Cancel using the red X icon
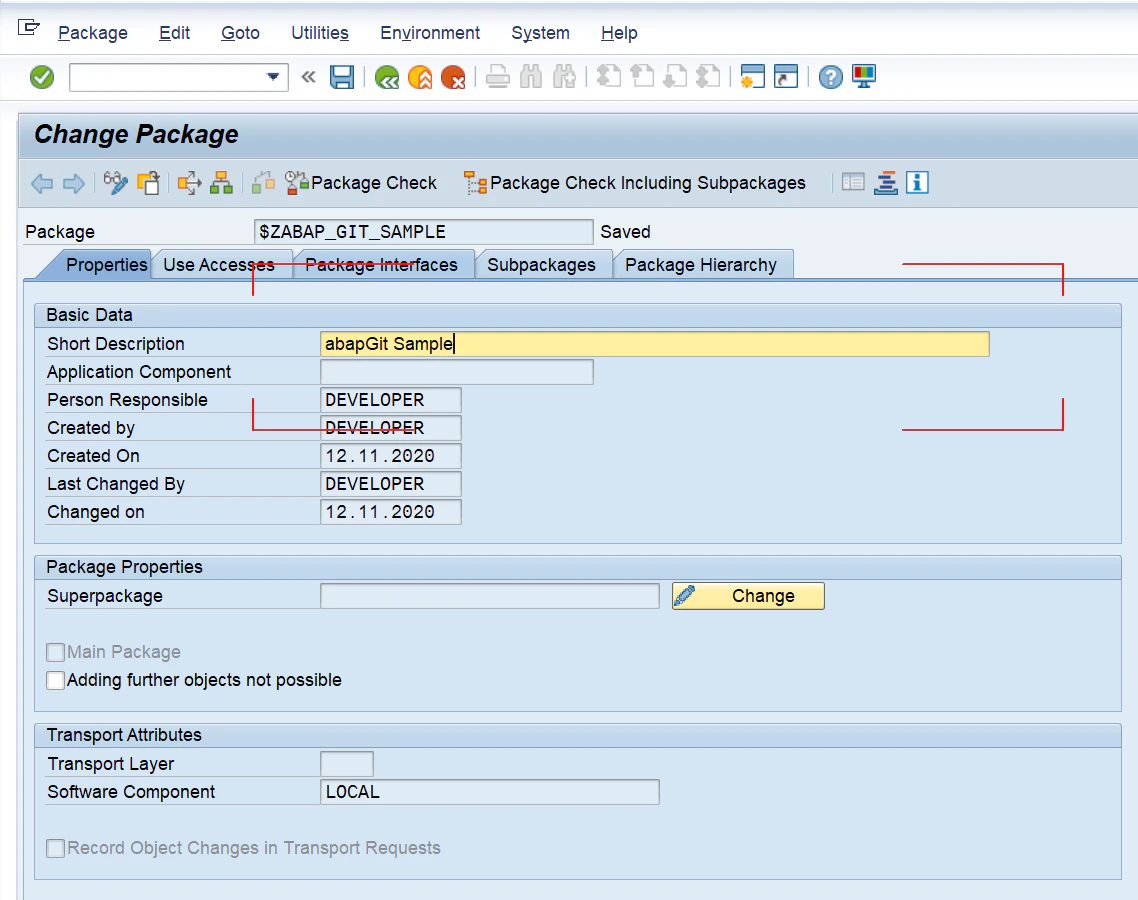 (454, 77)
